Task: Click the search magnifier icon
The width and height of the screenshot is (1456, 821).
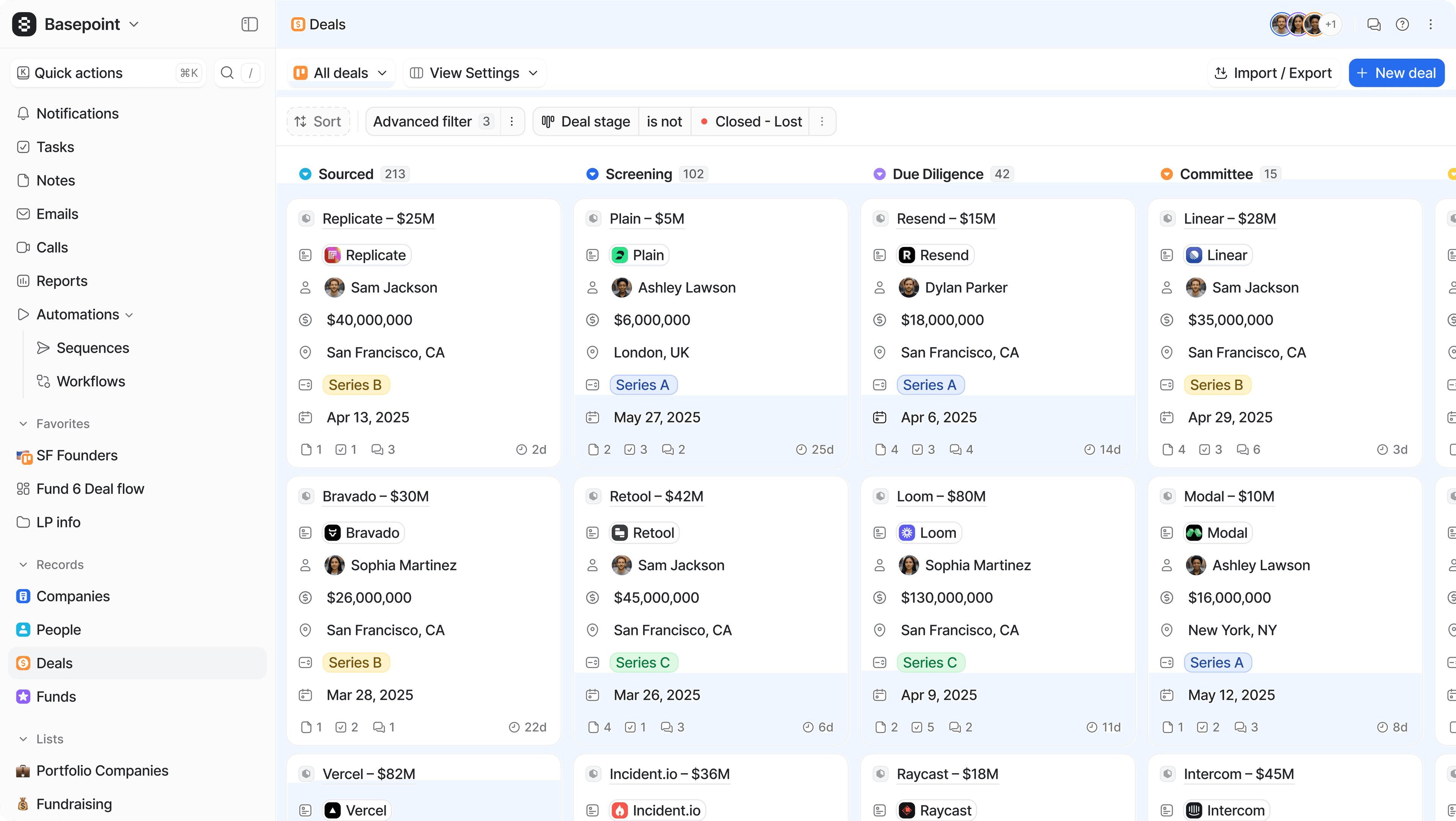Action: (x=227, y=73)
